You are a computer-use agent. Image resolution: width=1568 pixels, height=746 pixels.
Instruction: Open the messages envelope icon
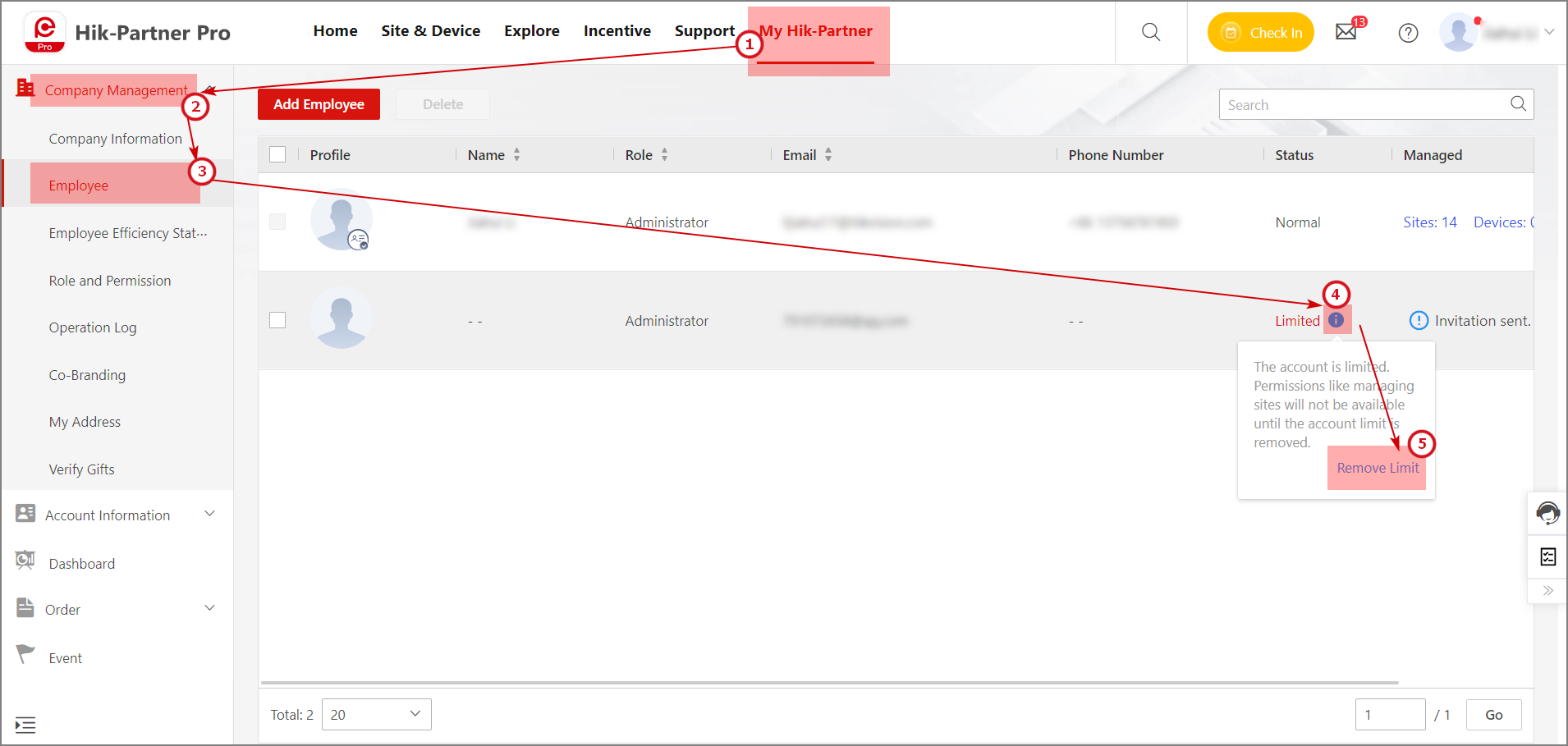[1346, 32]
